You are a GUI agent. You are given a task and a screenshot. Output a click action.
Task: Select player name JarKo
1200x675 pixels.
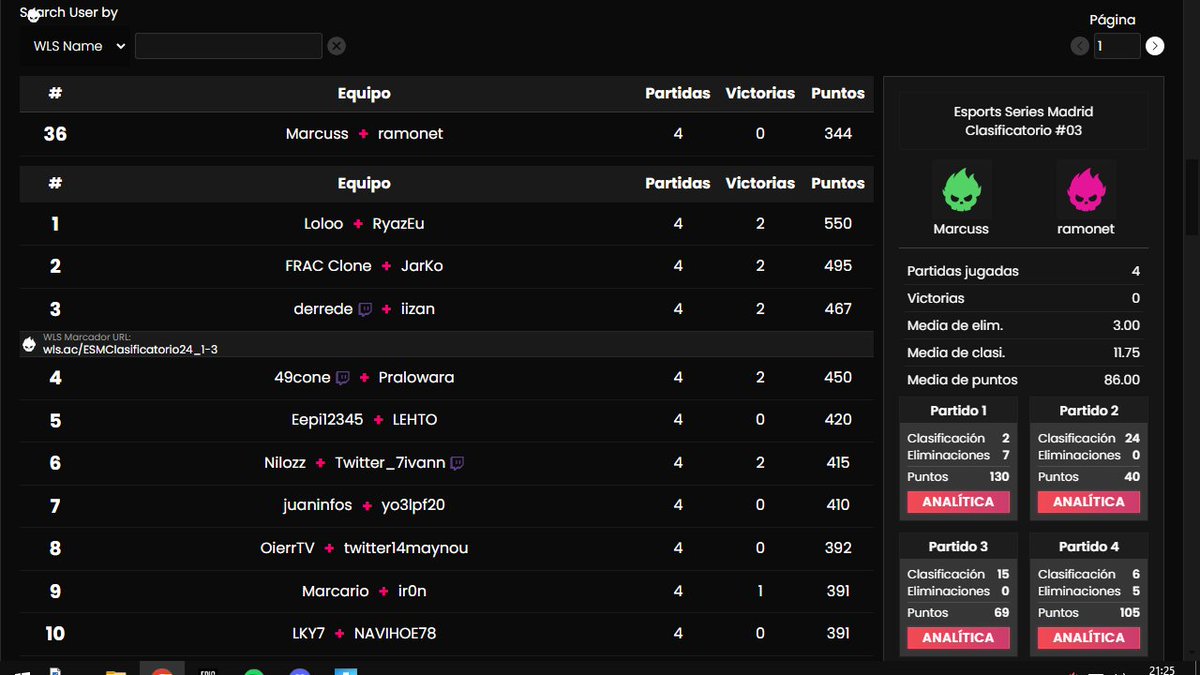422,266
